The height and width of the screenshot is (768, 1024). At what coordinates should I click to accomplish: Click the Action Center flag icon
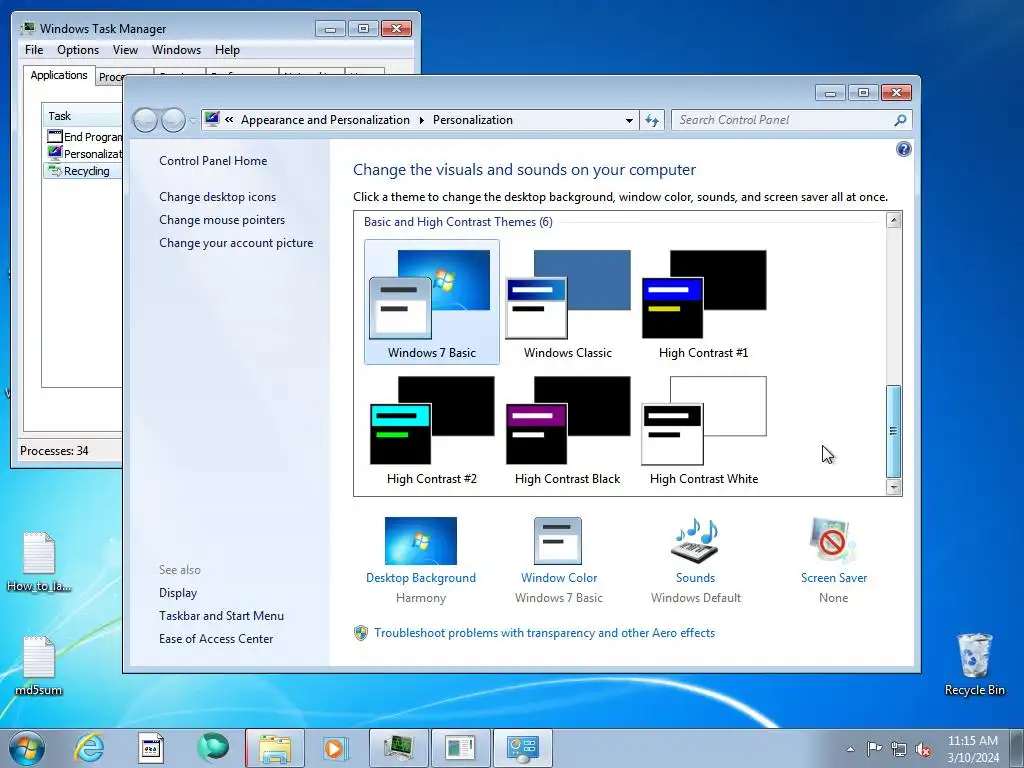(874, 749)
